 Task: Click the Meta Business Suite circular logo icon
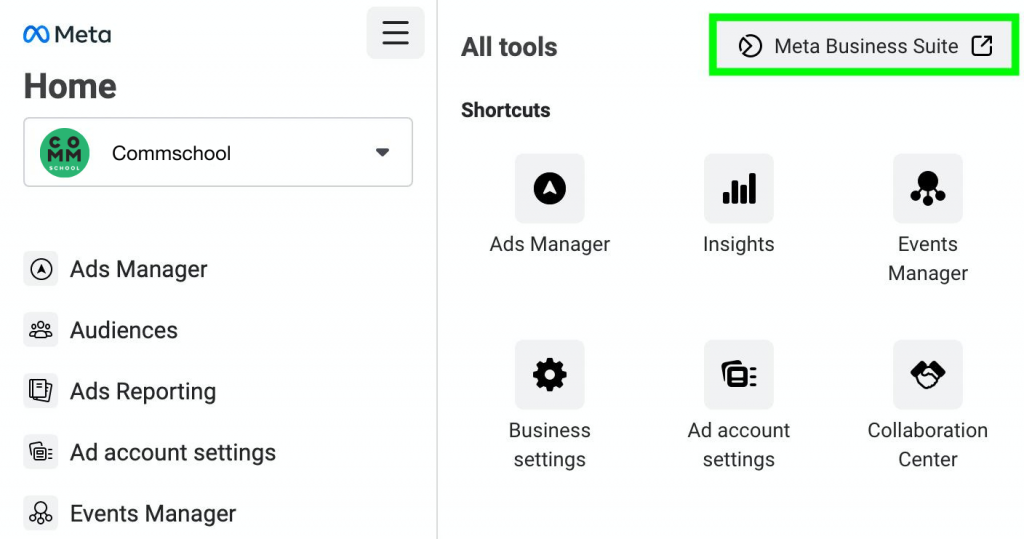(750, 46)
